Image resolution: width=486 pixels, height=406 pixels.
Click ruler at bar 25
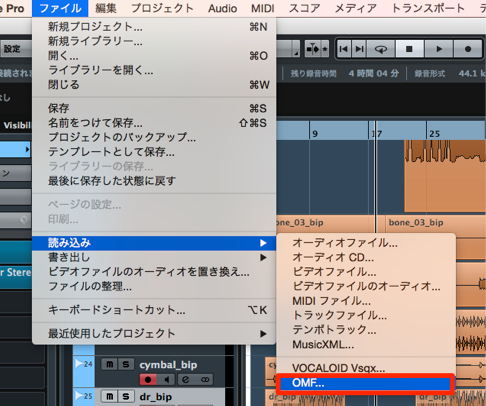coord(434,134)
